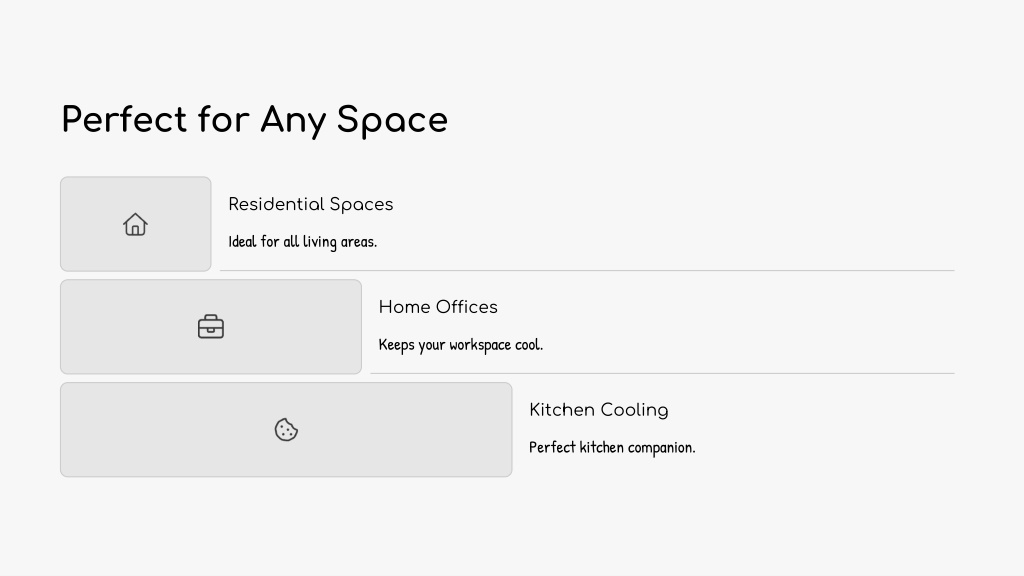The height and width of the screenshot is (576, 1024).
Task: Click the divider line under Home Offices row
Action: (x=662, y=374)
